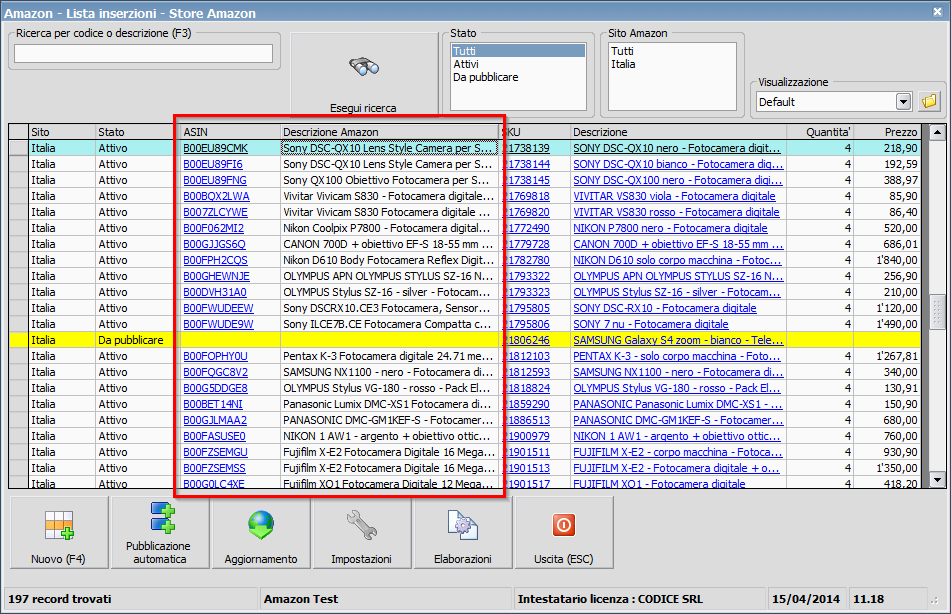The width and height of the screenshot is (951, 614).
Task: Click the row selector of first row
Action: tap(19, 148)
